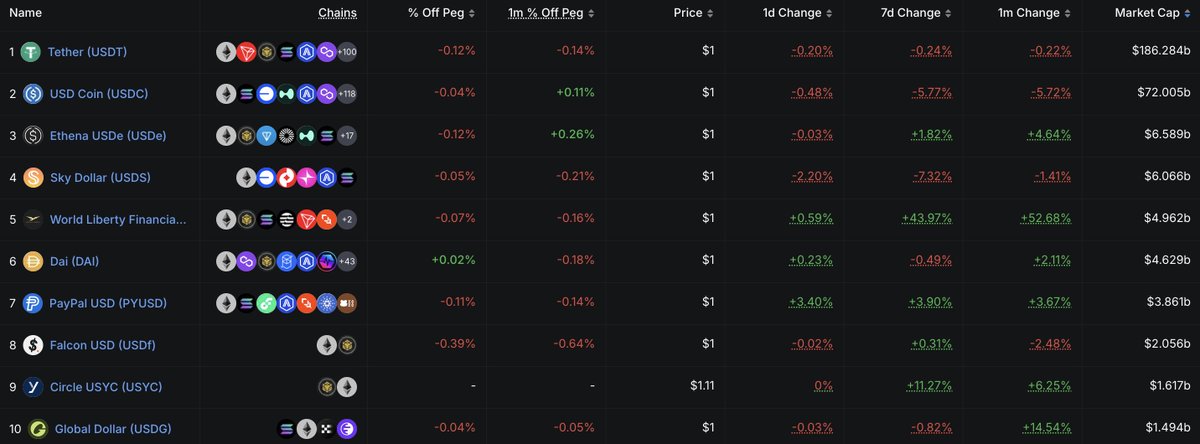Click the Sky Dollar (USDS) logo
Viewport: 1200px width, 444px height.
(x=32, y=177)
